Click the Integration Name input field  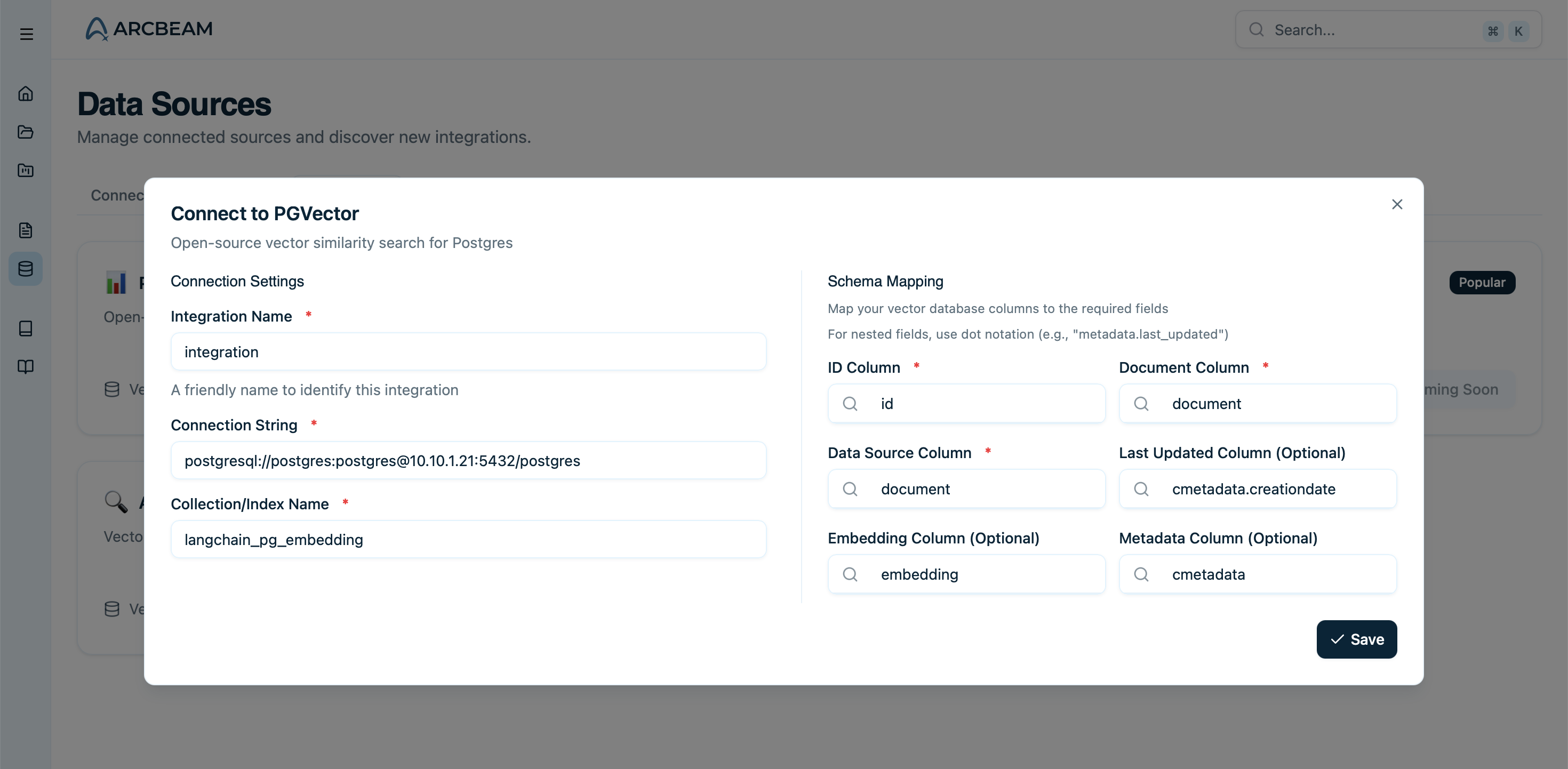pyautogui.click(x=468, y=352)
